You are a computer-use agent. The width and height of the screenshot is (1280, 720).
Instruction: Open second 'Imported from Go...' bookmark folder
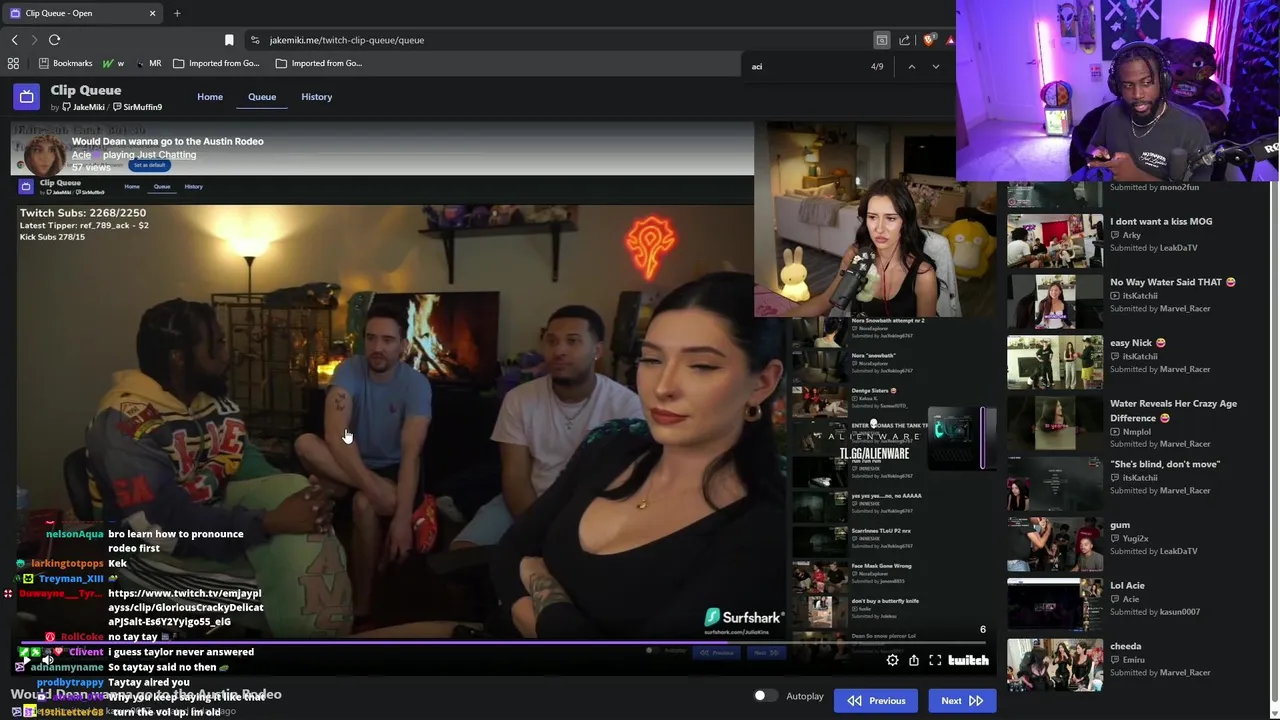[319, 63]
